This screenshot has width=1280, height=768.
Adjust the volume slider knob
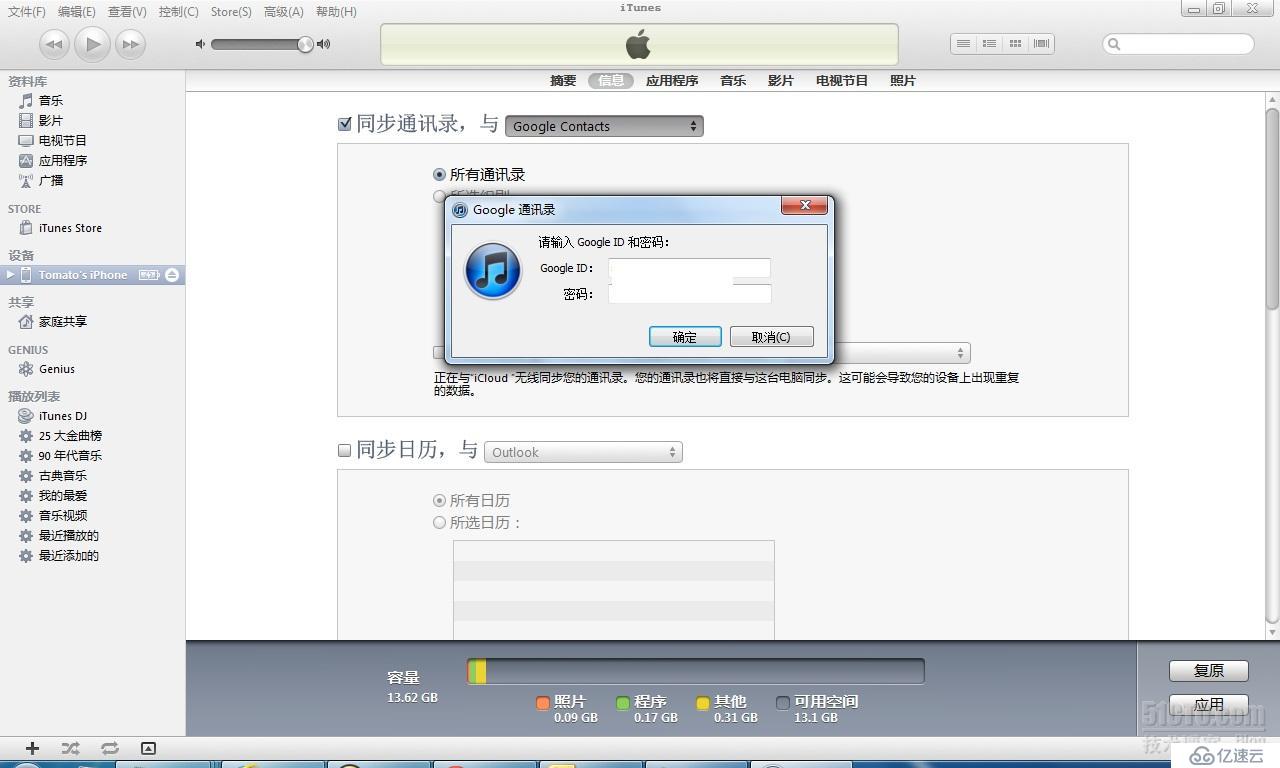point(305,44)
